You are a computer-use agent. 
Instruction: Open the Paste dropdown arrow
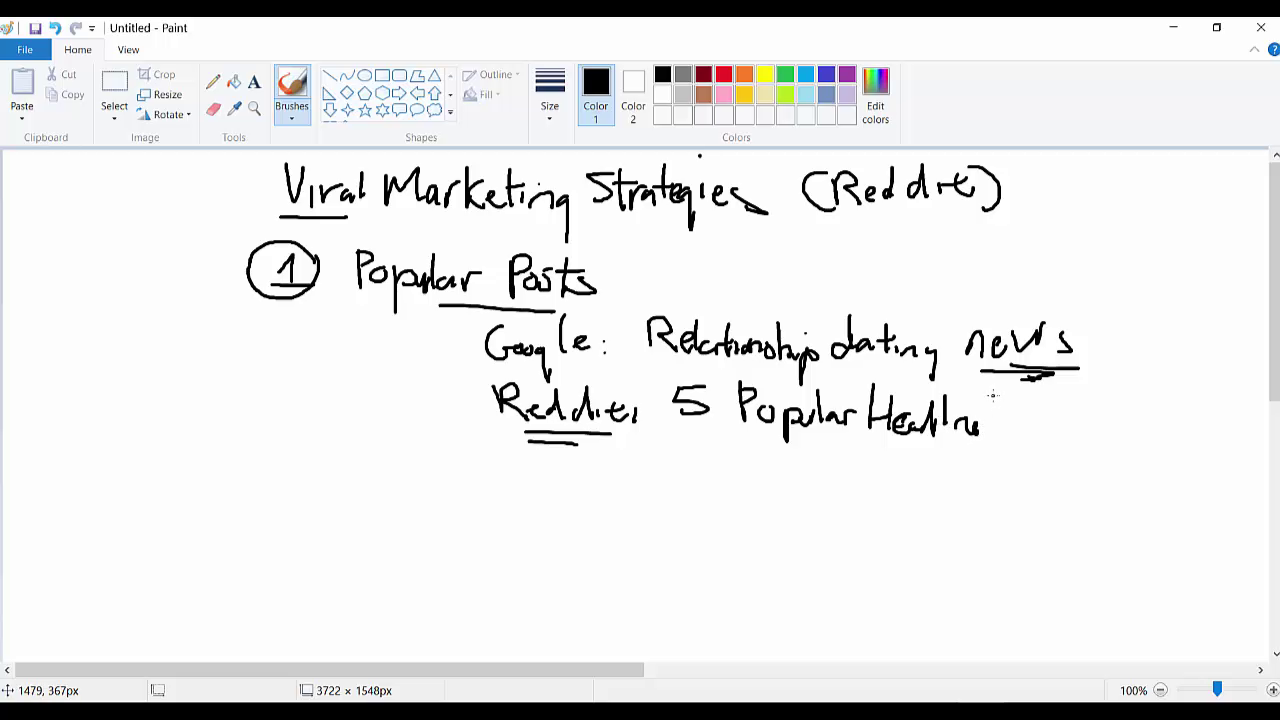pos(22,118)
